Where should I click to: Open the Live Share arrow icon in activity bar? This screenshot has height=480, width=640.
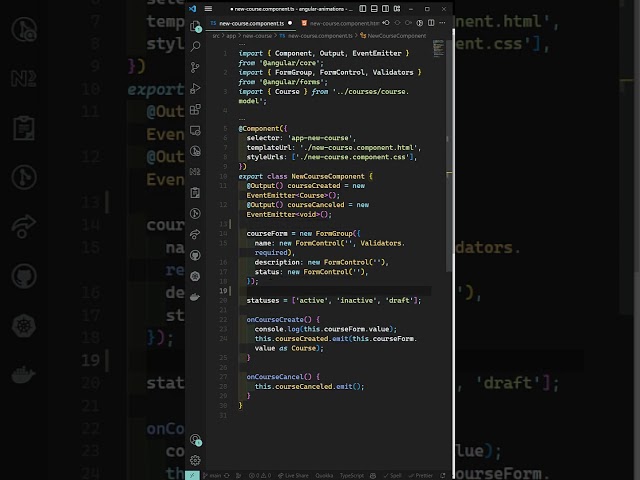(196, 234)
